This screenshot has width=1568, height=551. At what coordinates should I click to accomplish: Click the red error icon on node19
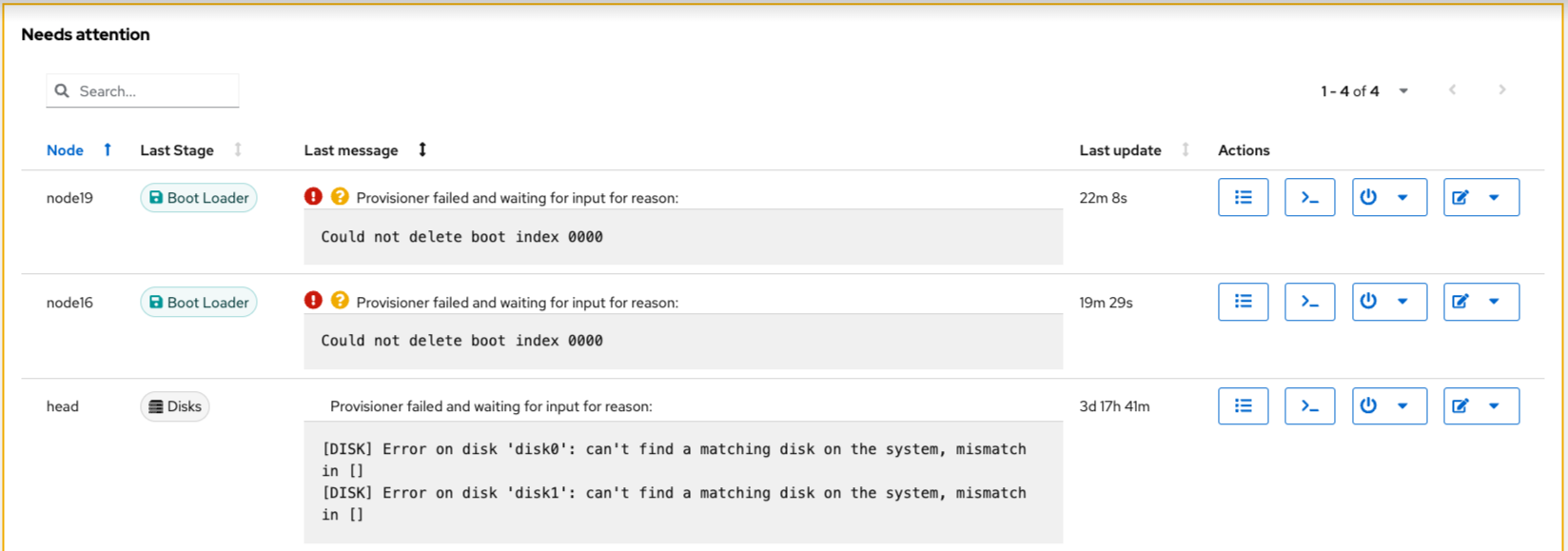[313, 196]
